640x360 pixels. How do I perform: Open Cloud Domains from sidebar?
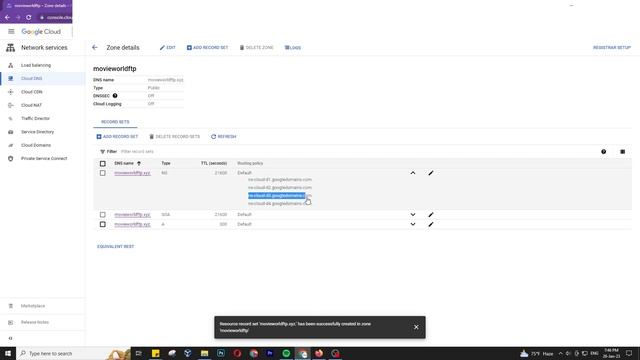[36, 145]
